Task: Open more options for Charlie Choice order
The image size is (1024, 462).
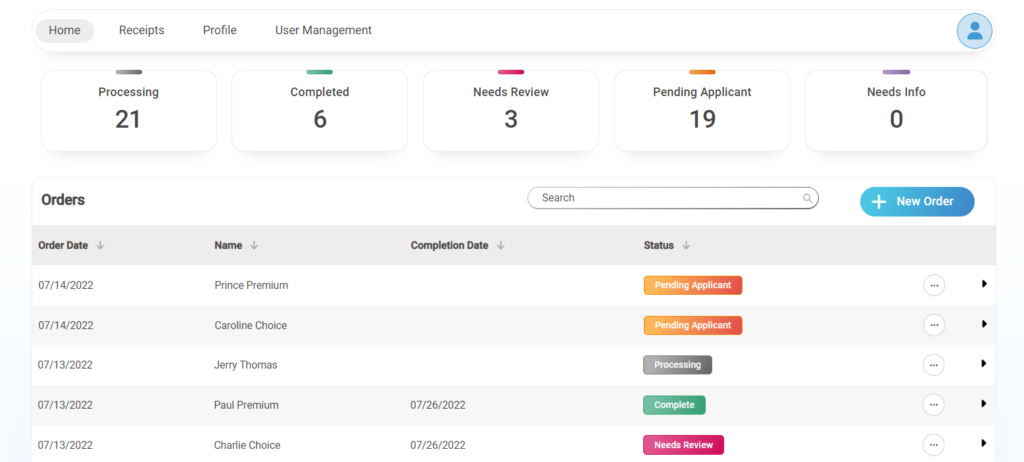Action: [x=934, y=445]
